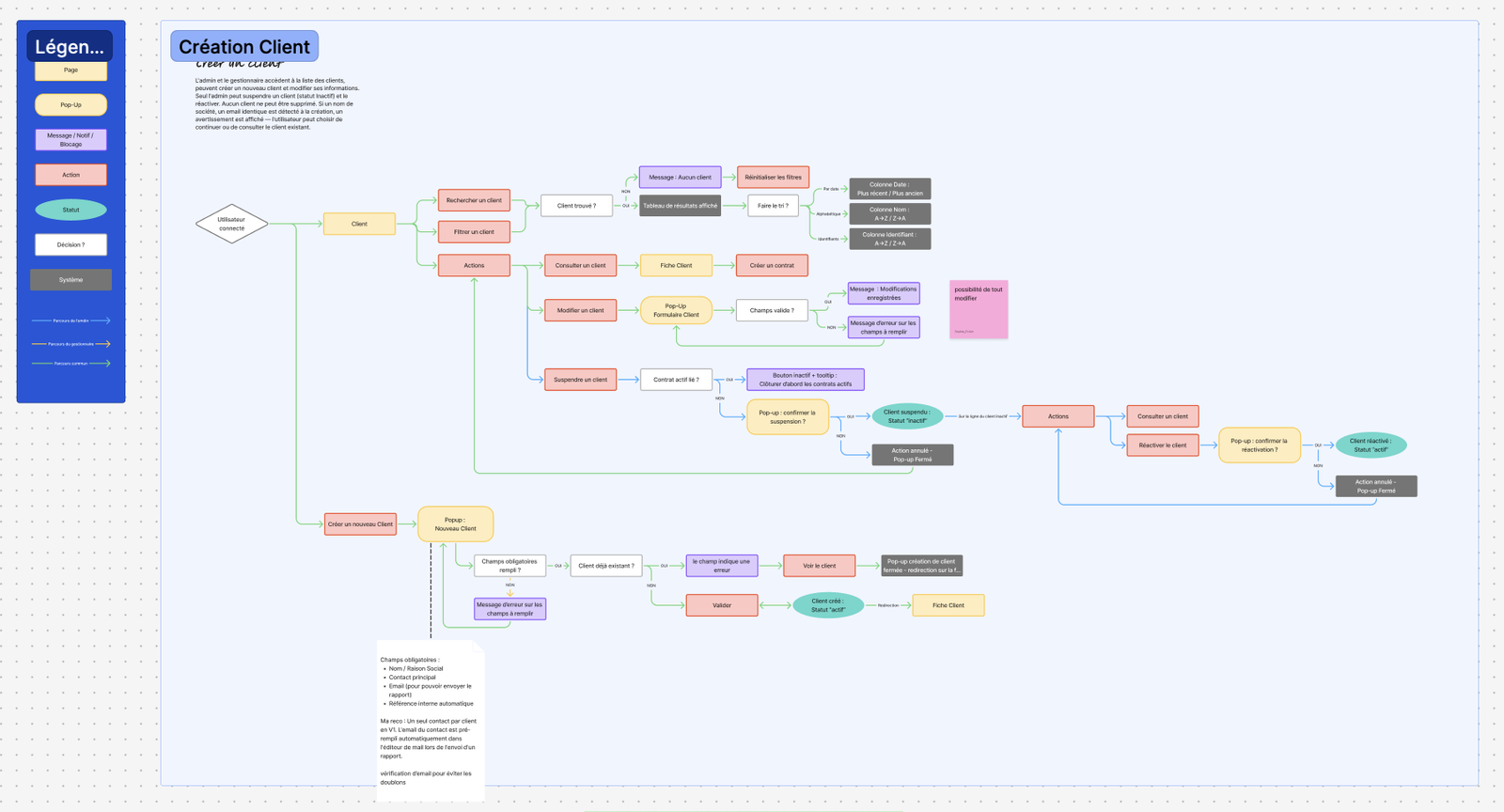This screenshot has width=1504, height=812.
Task: Select the 'Décision ?' legend box
Action: pos(70,244)
